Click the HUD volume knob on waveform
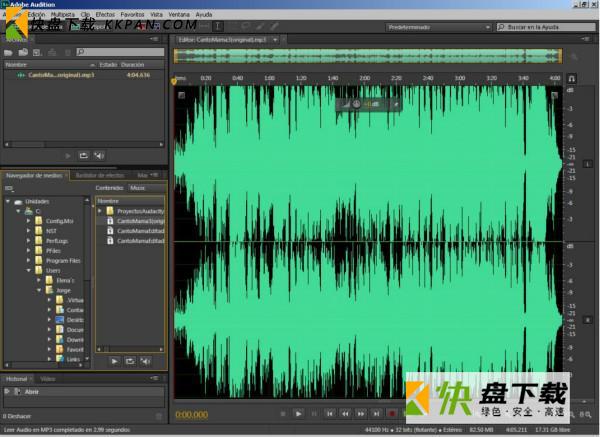The height and width of the screenshot is (437, 600). pos(356,104)
